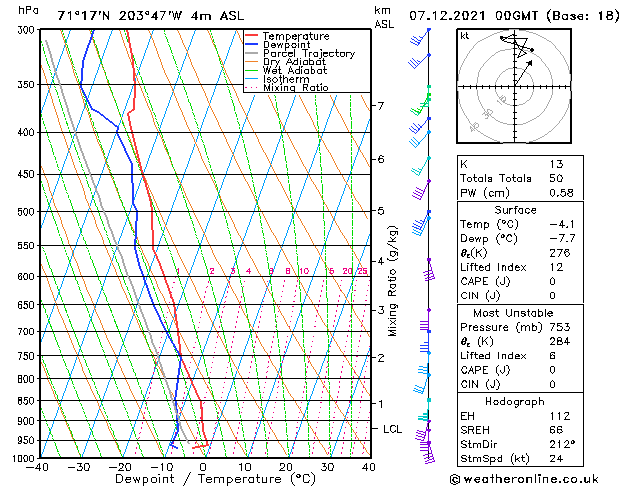
Task: Click the 7 km altitude tick label
Action: (x=381, y=106)
